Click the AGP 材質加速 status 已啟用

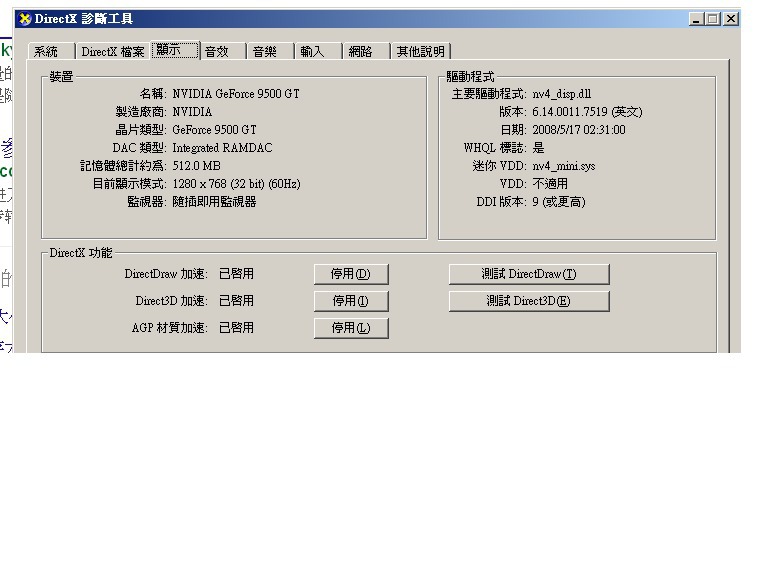[x=236, y=328]
